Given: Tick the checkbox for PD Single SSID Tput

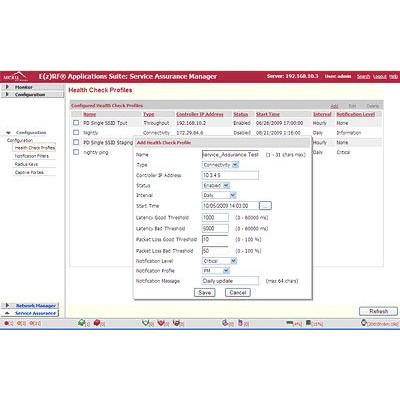Looking at the screenshot, I should [76, 123].
